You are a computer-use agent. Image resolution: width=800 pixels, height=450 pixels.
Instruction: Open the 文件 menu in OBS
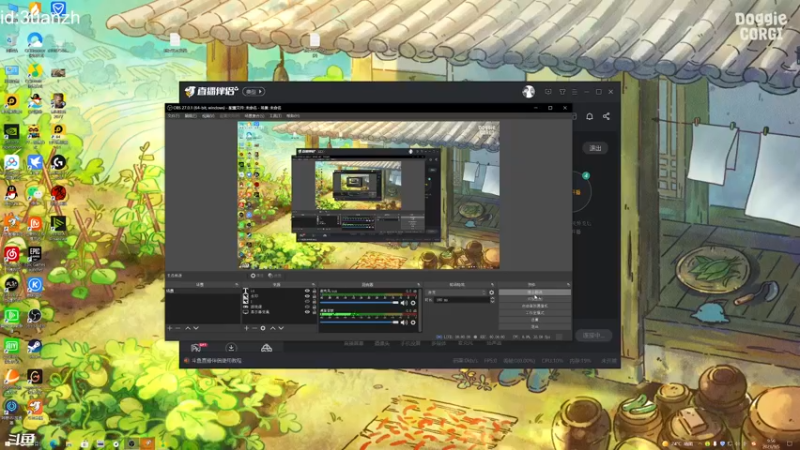pos(173,116)
